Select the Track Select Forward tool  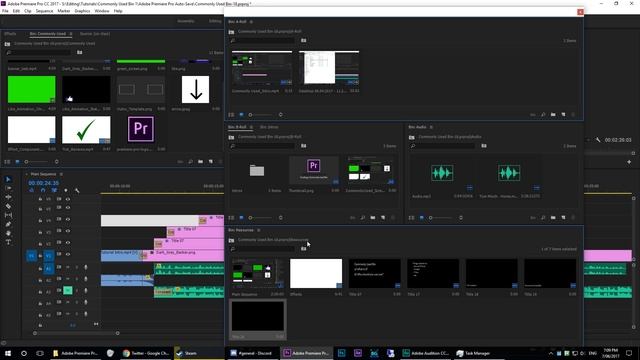coord(8,188)
